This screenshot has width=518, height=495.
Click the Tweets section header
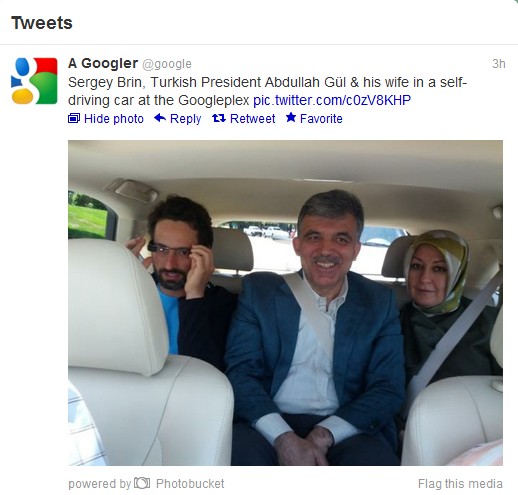coord(42,23)
